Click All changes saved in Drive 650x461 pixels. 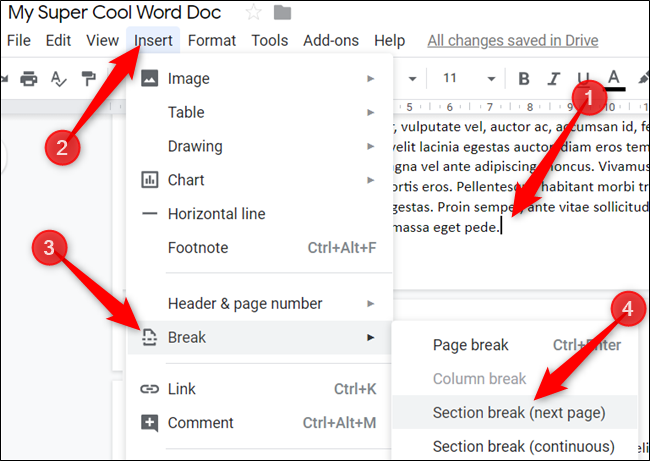513,41
